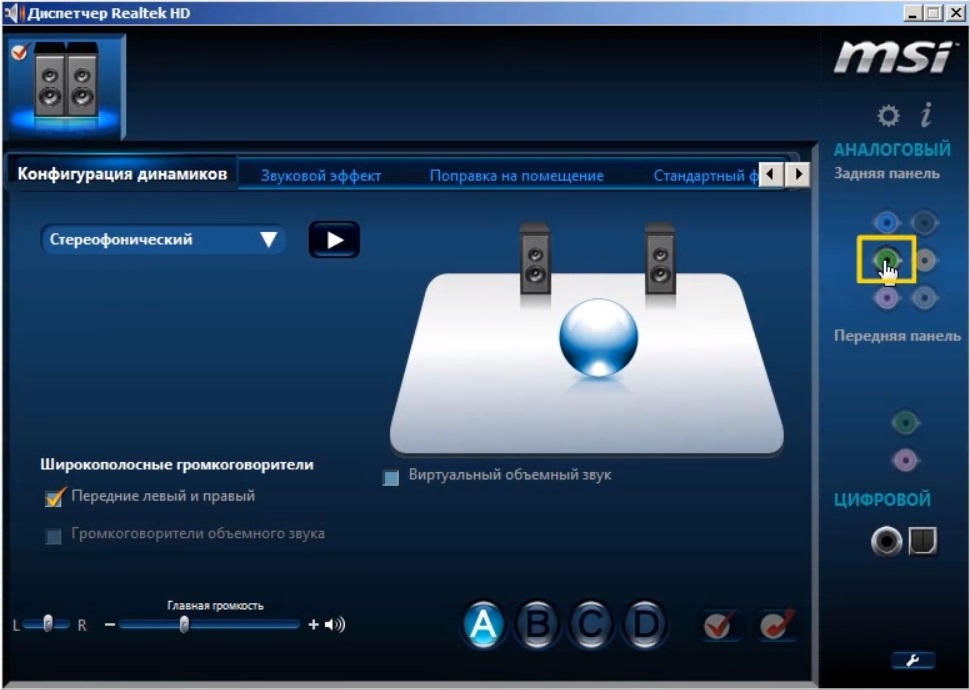This screenshot has height=690, width=970.
Task: Minimize the Realtek HD window
Action: [x=912, y=12]
